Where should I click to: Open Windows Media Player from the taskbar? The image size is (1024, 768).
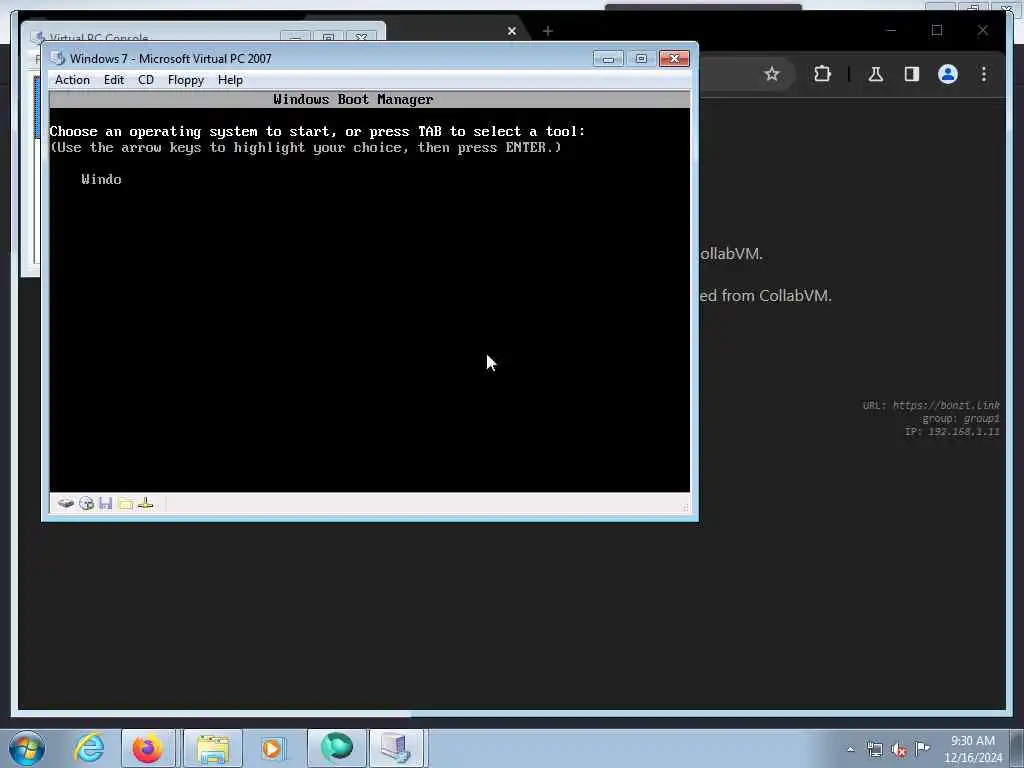(x=273, y=748)
